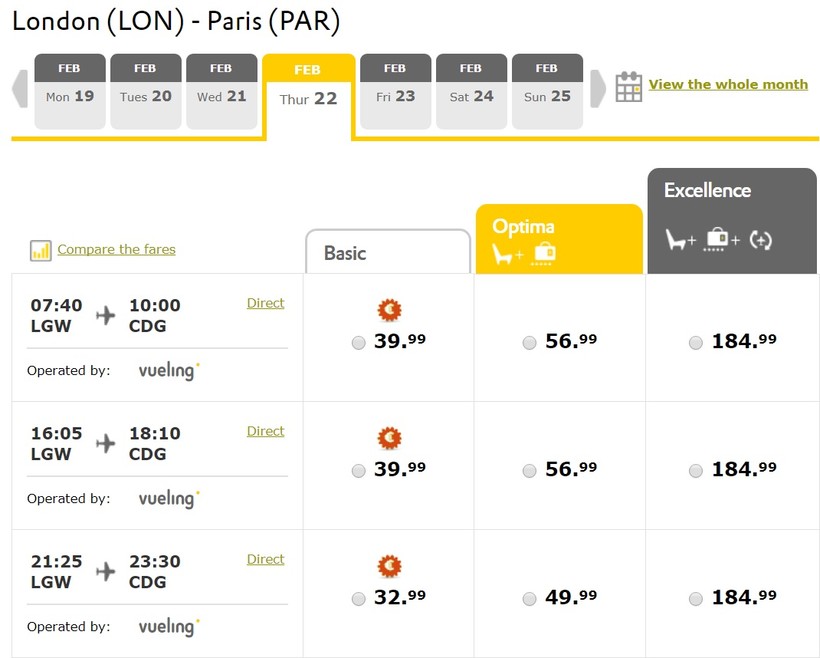
Task: Click the orange promo badge on the 21:25 flight
Action: [x=389, y=567]
